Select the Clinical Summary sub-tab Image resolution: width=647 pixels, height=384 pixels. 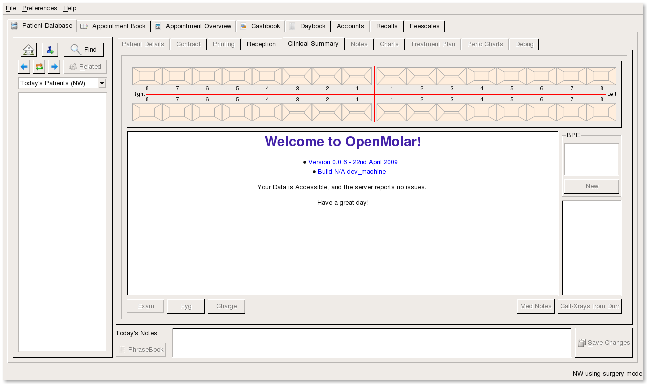pyautogui.click(x=313, y=44)
